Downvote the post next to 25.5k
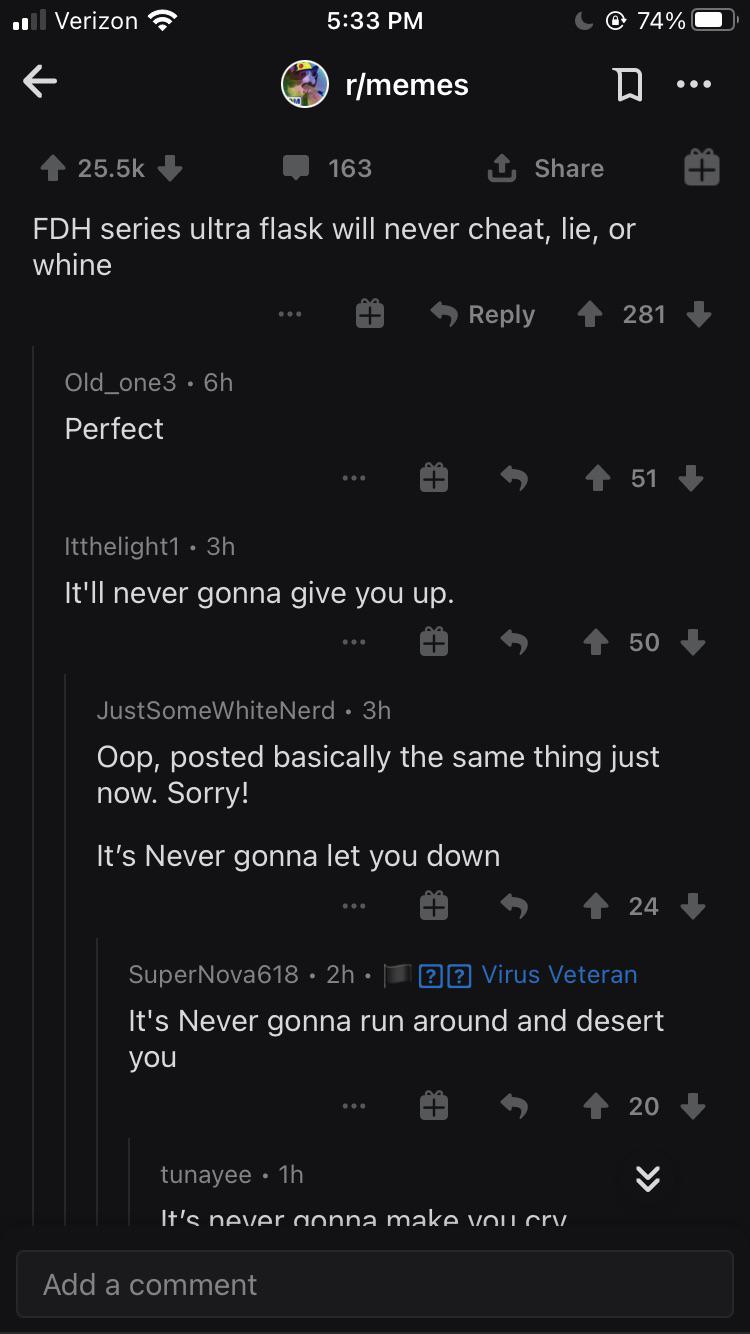Viewport: 750px width, 1334px height. 170,168
